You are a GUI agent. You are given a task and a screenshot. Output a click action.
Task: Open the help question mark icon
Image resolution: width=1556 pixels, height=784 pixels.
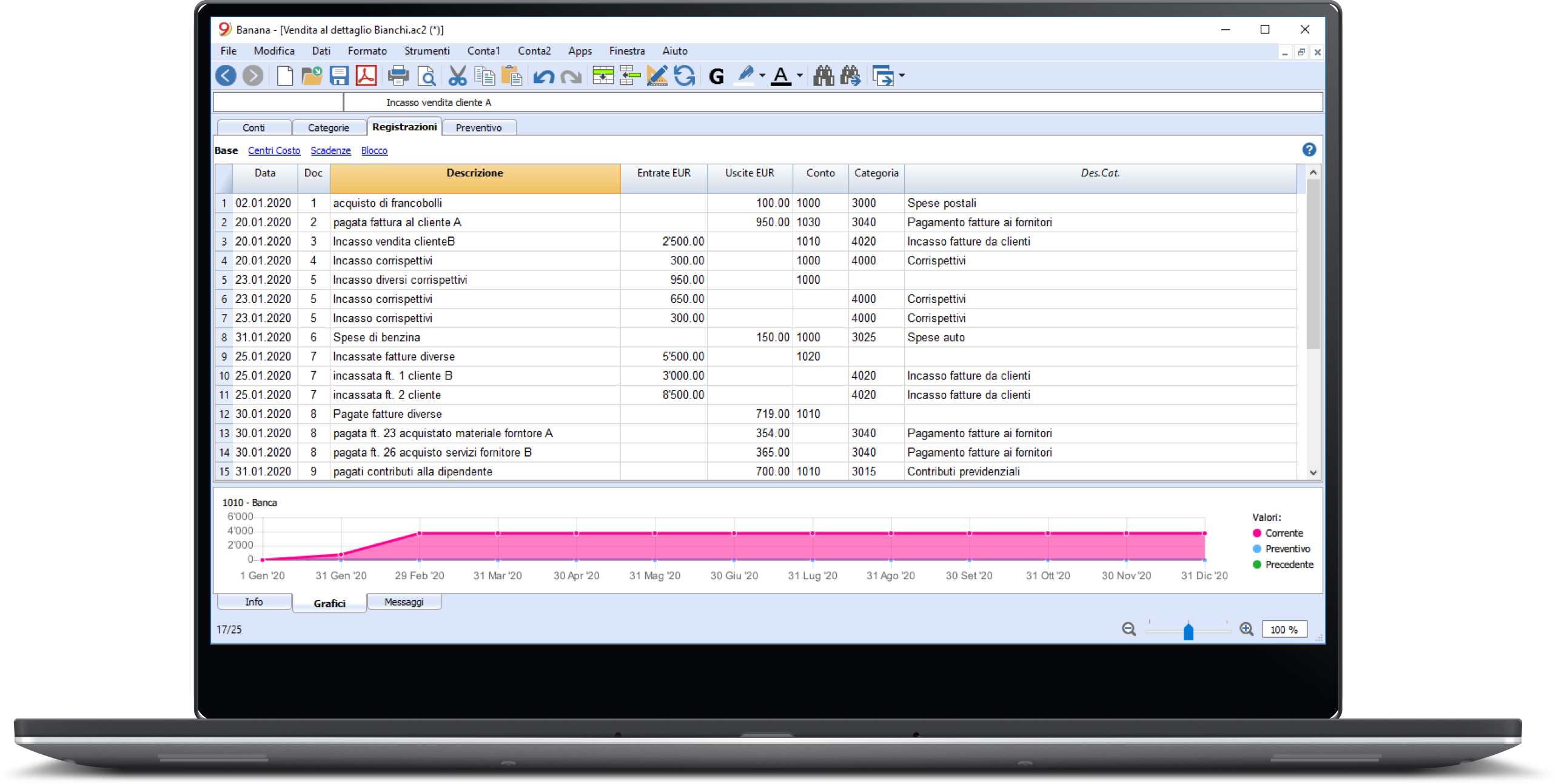click(x=1309, y=150)
